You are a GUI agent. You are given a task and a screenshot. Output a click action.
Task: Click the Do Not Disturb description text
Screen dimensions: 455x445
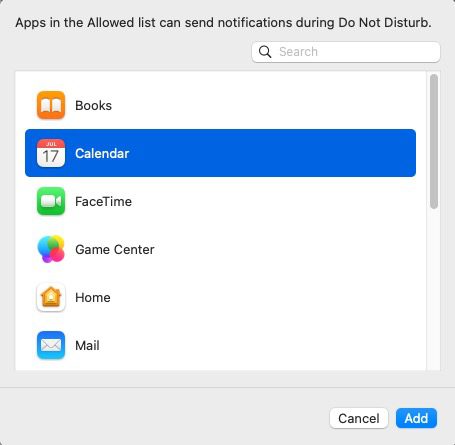(x=223, y=23)
